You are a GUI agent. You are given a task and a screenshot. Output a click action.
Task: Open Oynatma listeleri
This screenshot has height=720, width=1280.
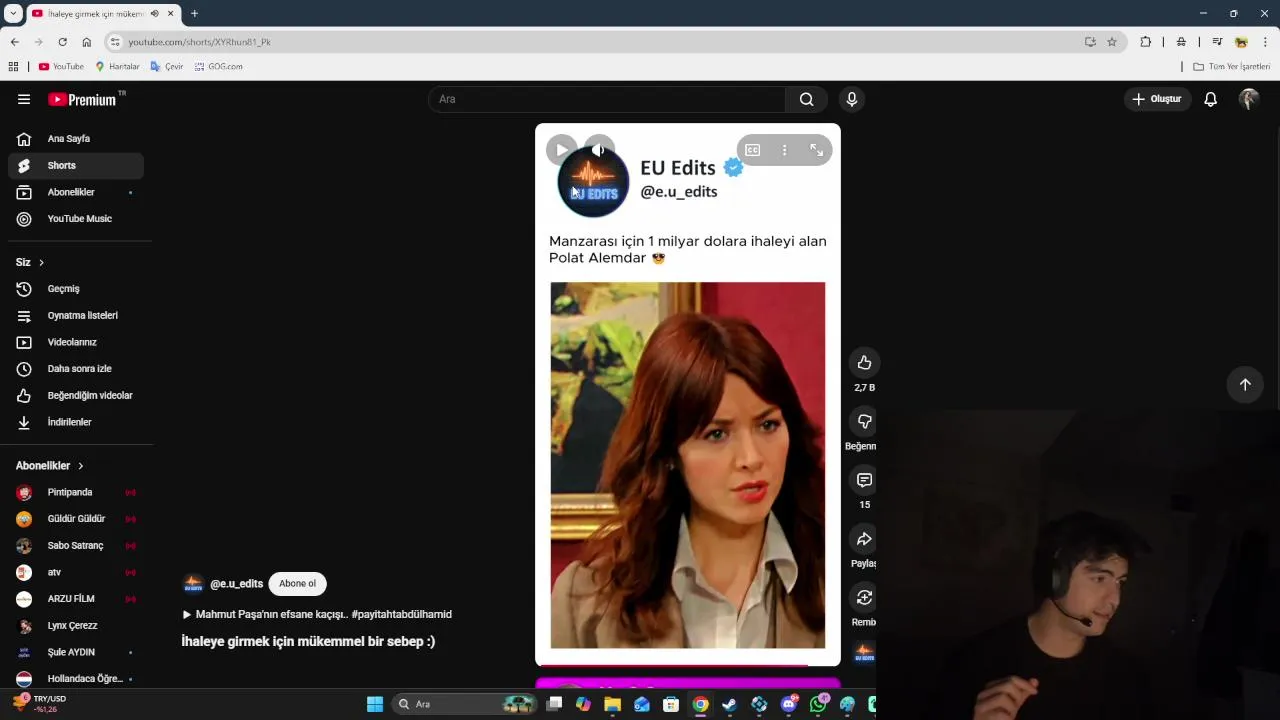point(76,316)
